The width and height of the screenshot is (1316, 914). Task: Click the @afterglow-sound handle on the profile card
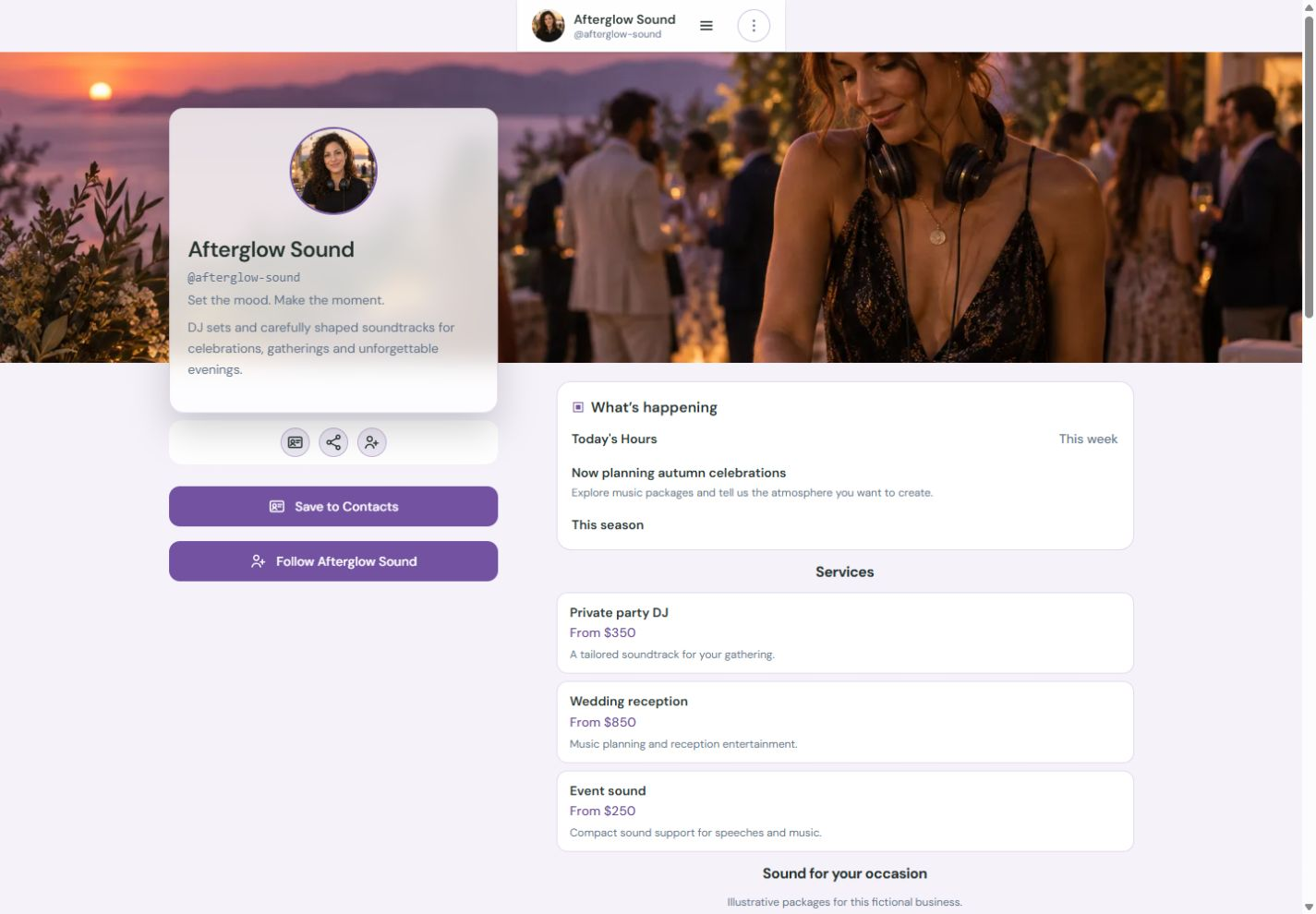tap(244, 277)
